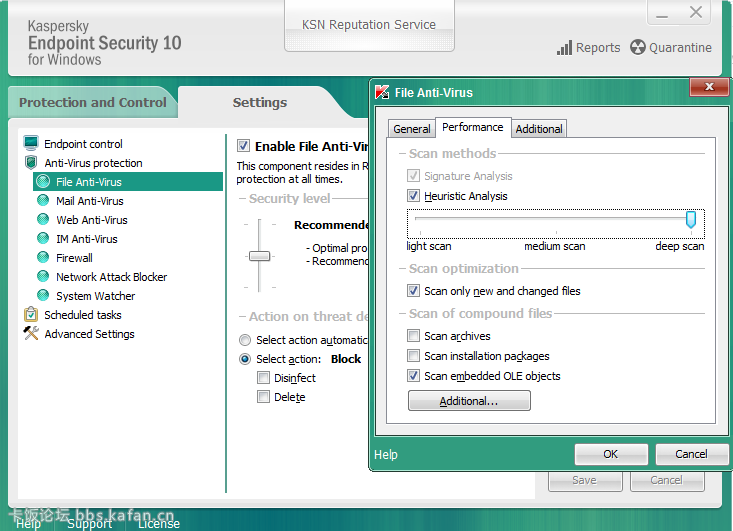Select Mail Anti-Virus in the tree

click(90, 201)
